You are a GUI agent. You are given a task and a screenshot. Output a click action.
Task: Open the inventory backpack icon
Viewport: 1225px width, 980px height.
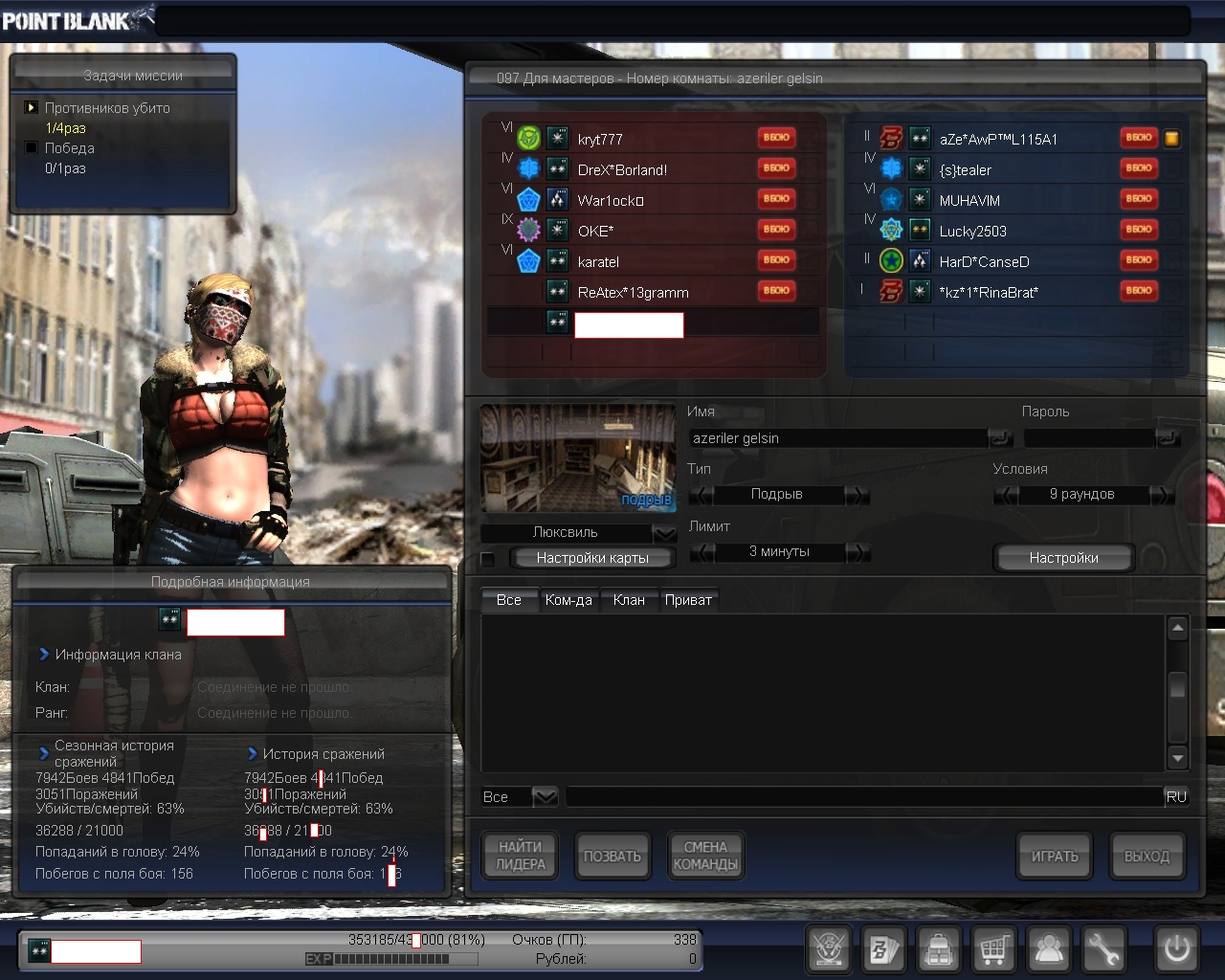point(939,949)
